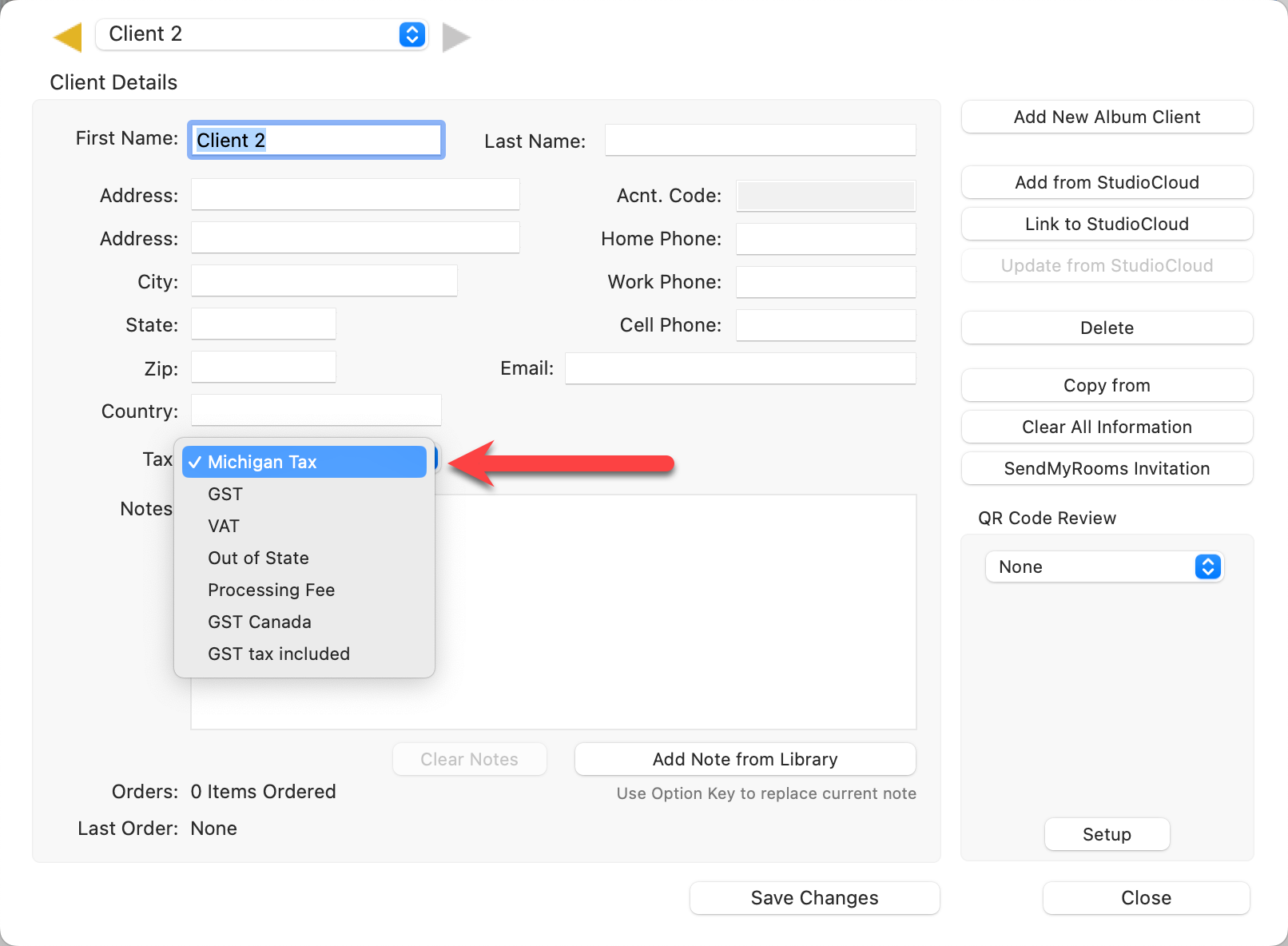Click into the Last Name field
1288x946 pixels.
pyautogui.click(x=760, y=141)
